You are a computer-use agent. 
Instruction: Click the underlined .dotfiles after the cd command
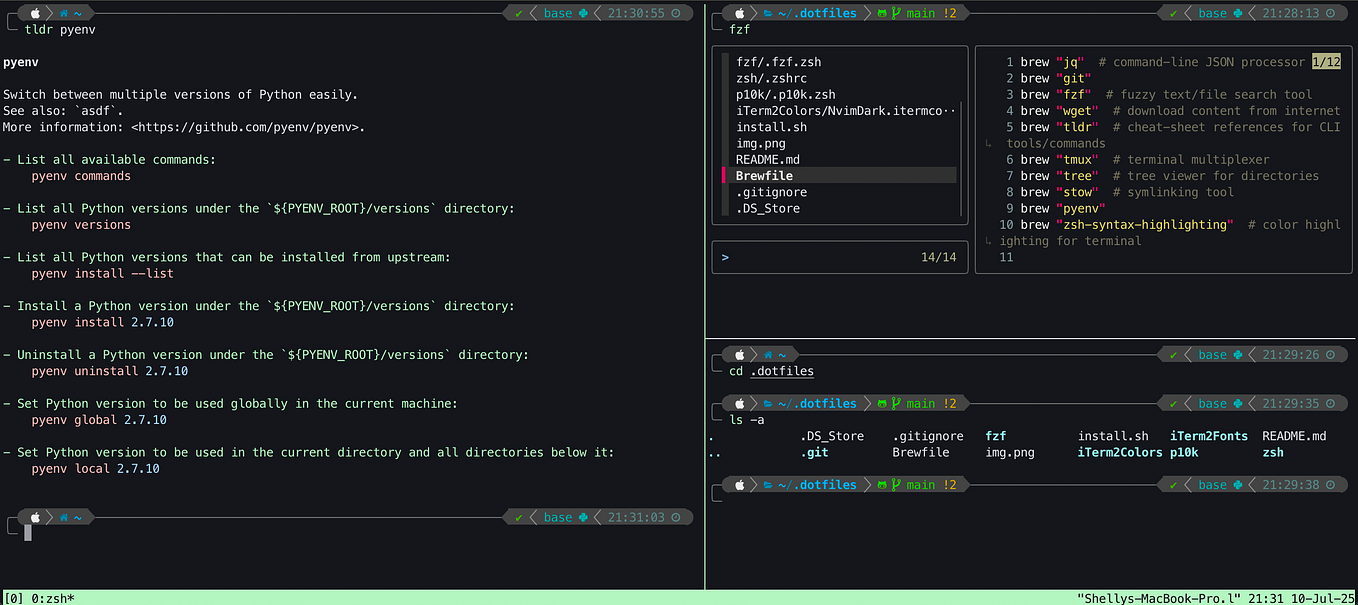(x=782, y=371)
